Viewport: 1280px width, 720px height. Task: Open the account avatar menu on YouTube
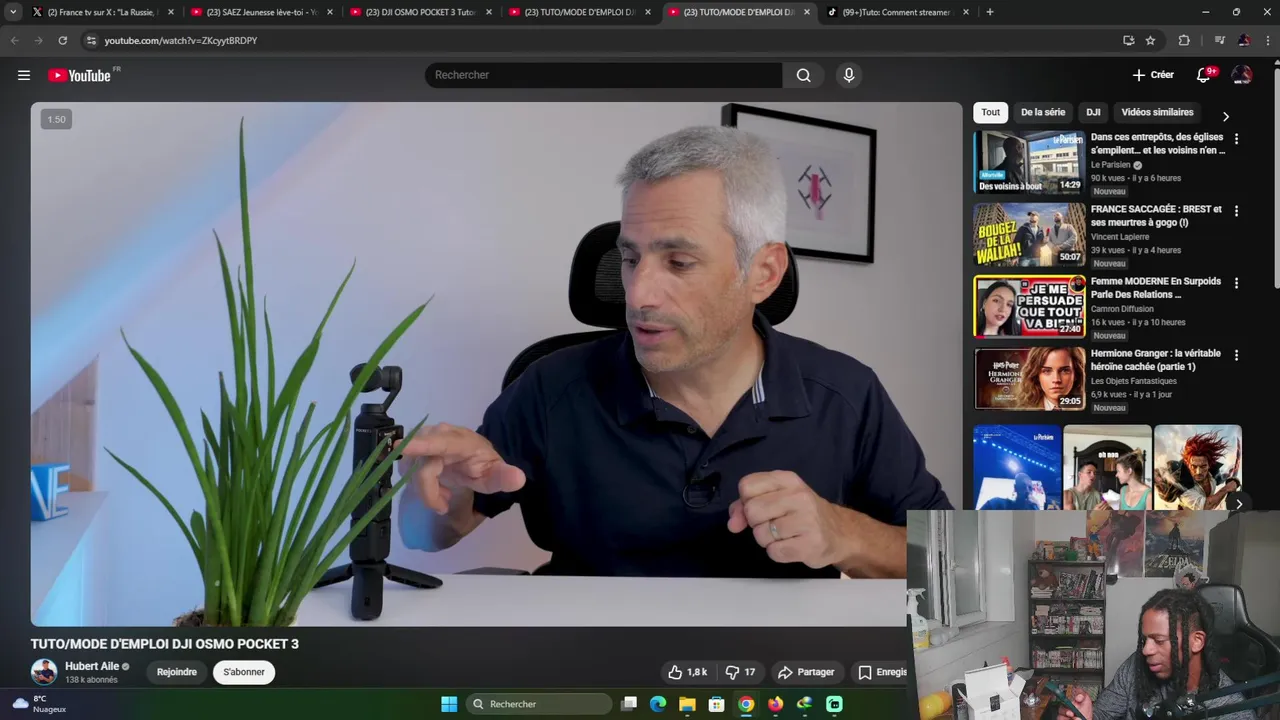point(1242,75)
